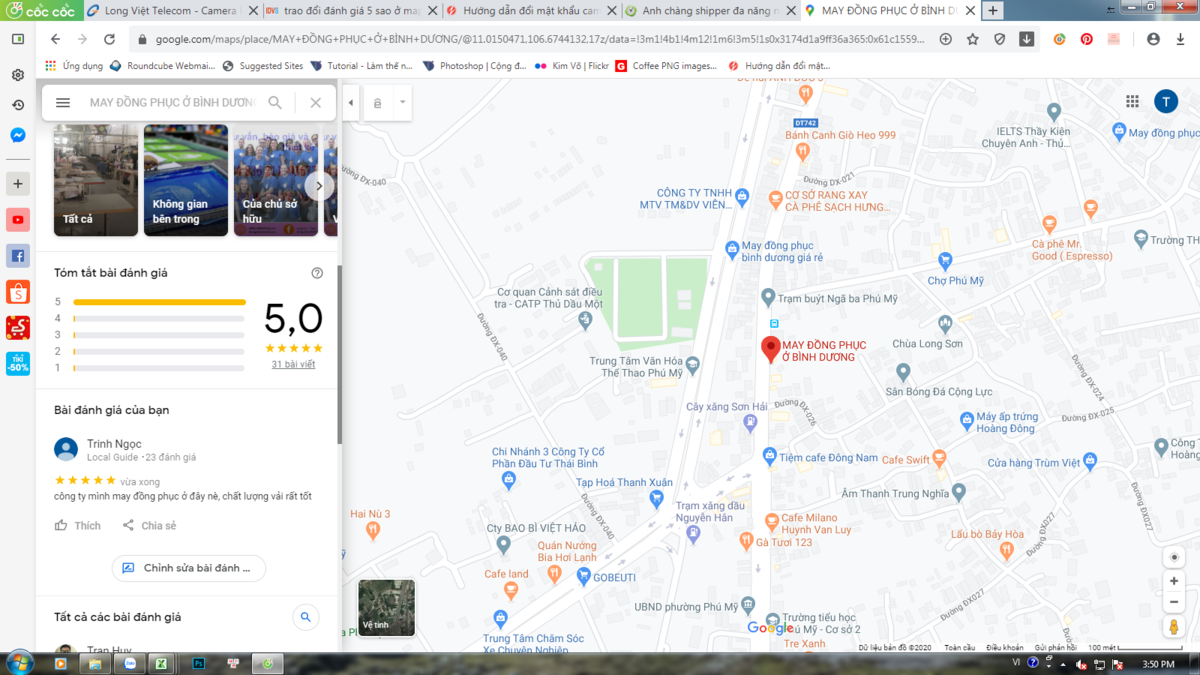The width and height of the screenshot is (1200, 675).
Task: Click Chợ Phú Mỹ marker on map
Action: (945, 262)
